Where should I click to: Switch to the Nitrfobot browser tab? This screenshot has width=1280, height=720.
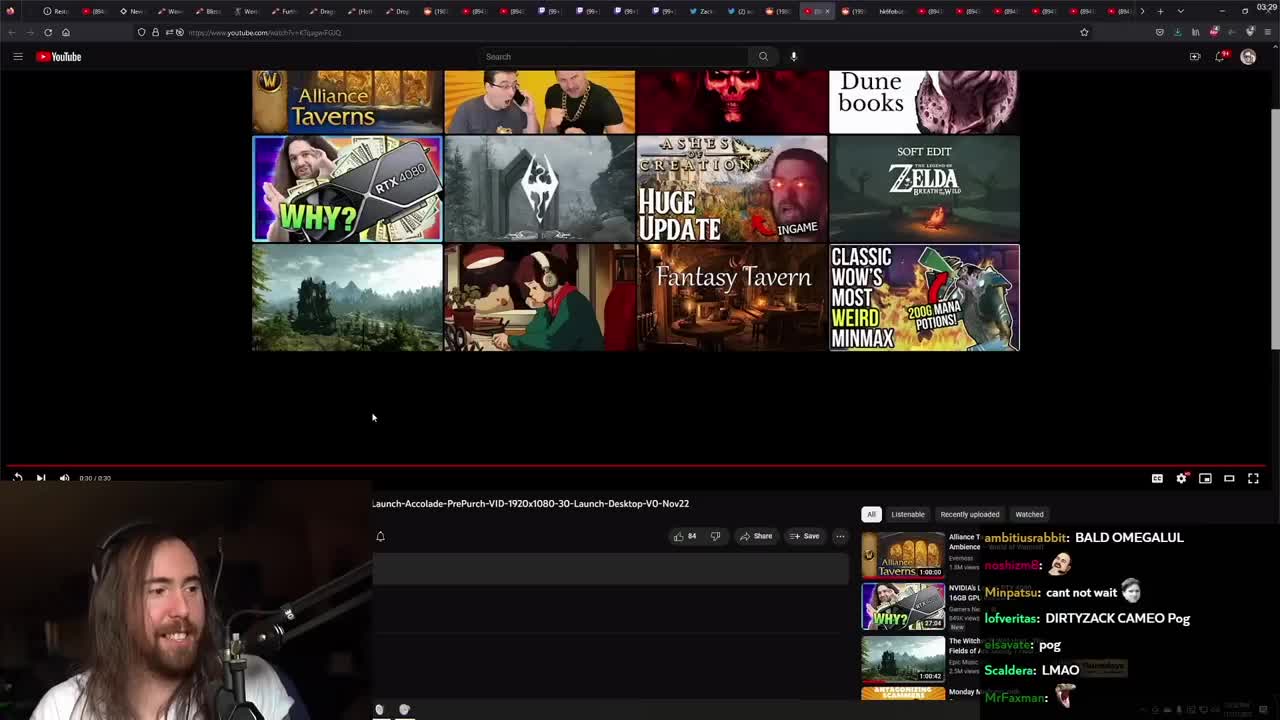coord(890,11)
